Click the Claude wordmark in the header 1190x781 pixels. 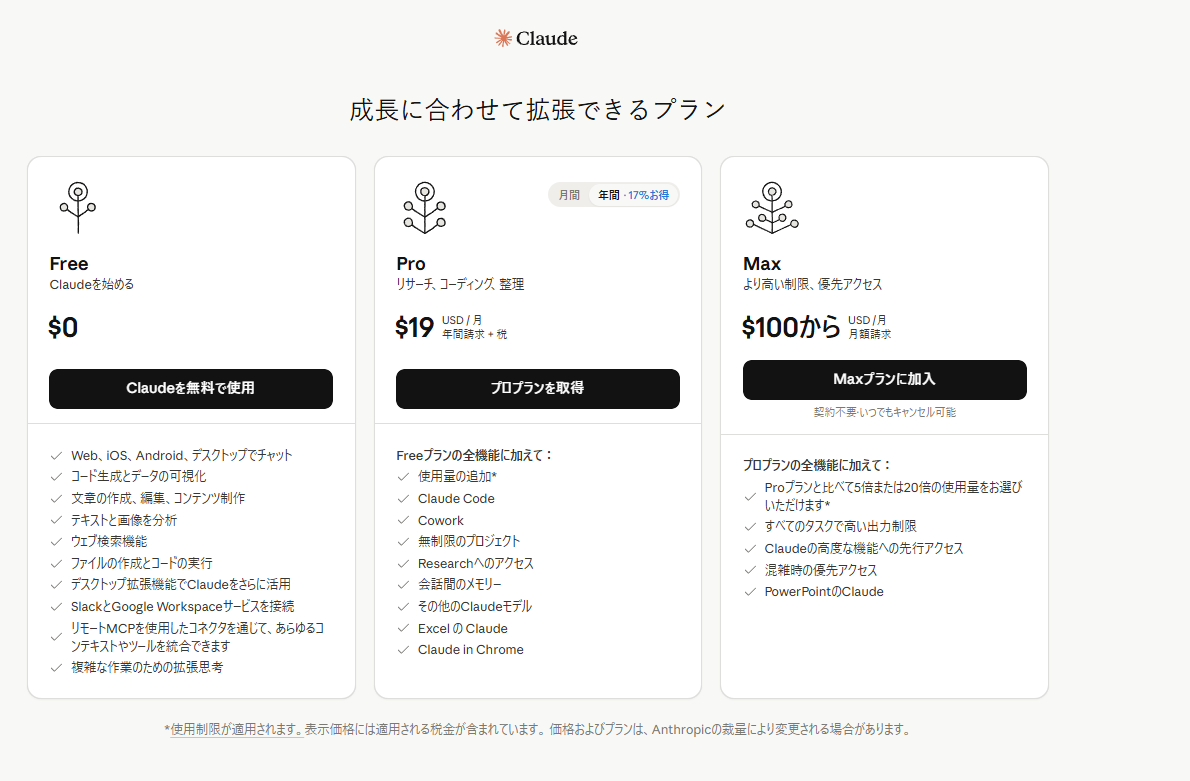point(547,39)
